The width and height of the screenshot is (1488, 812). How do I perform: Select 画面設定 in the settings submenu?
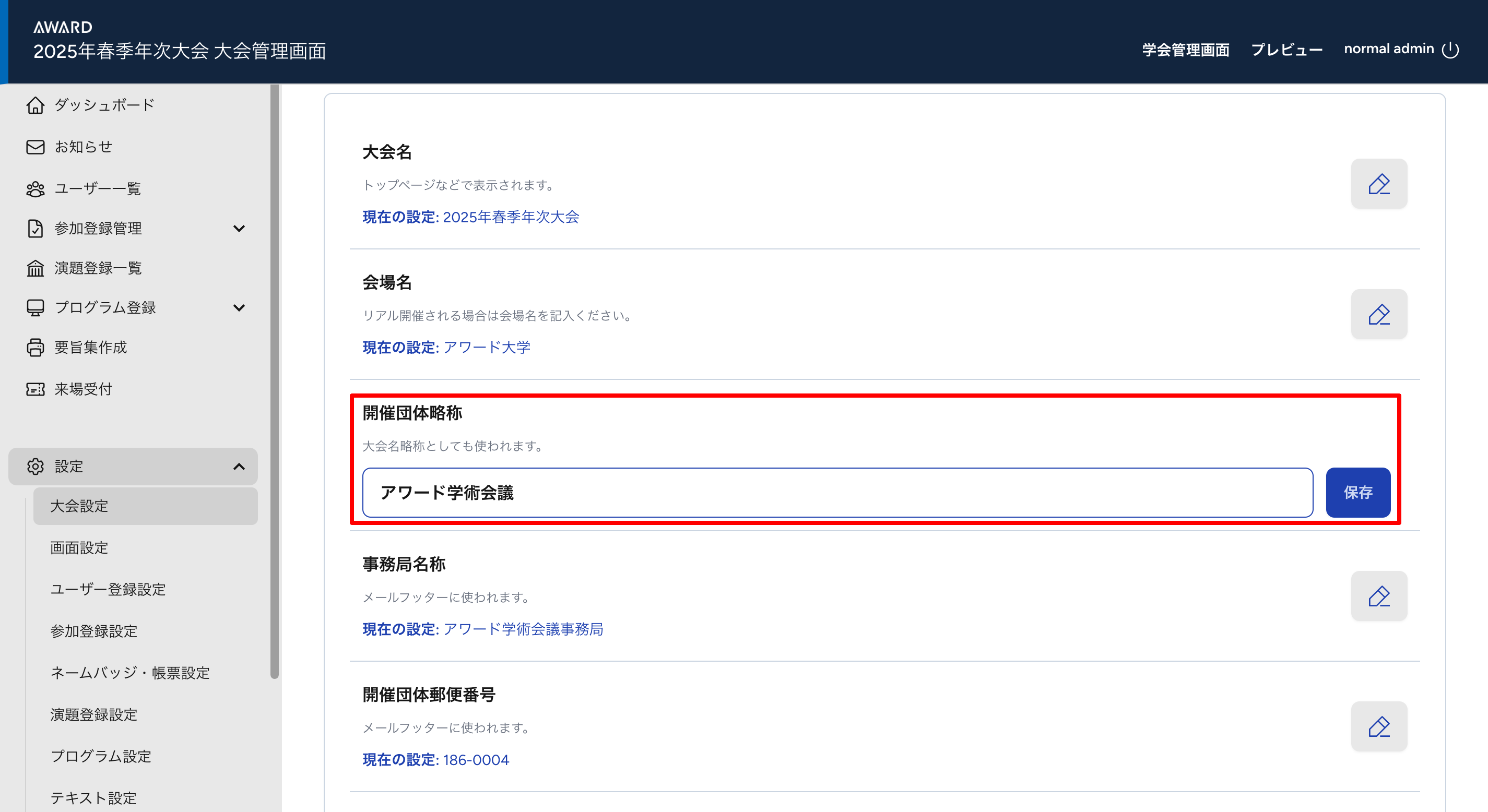[79, 547]
